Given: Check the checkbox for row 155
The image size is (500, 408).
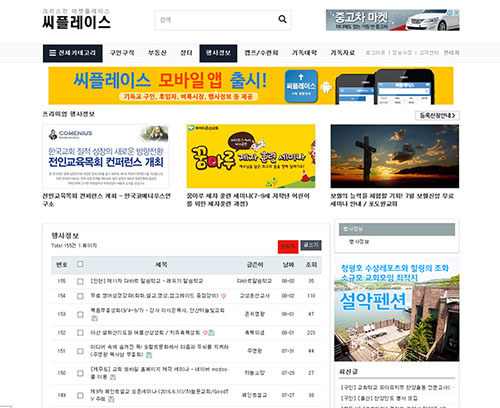Looking at the screenshot, I should (80, 281).
